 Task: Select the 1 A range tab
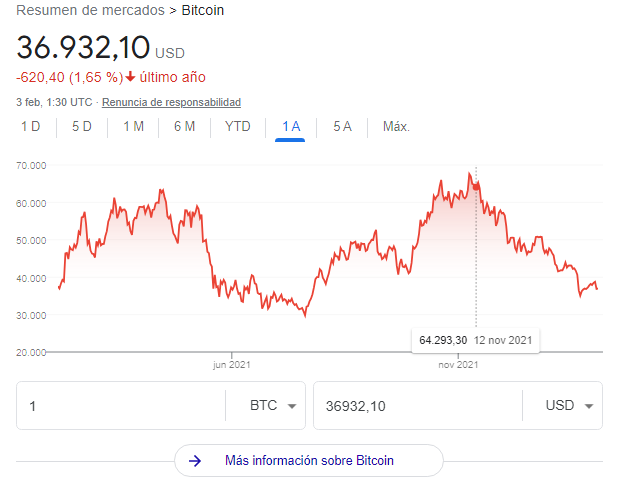290,126
